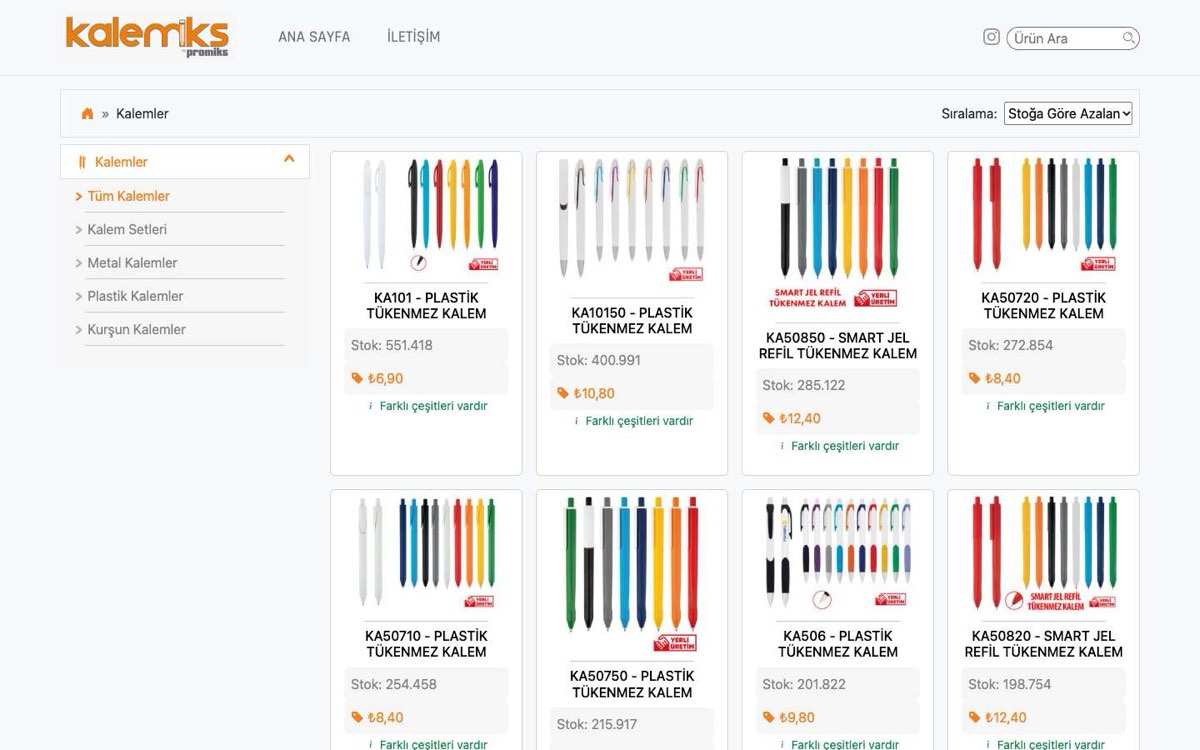
Task: Open KA50710 - Plastik Tükenmez Kalem title
Action: click(426, 644)
